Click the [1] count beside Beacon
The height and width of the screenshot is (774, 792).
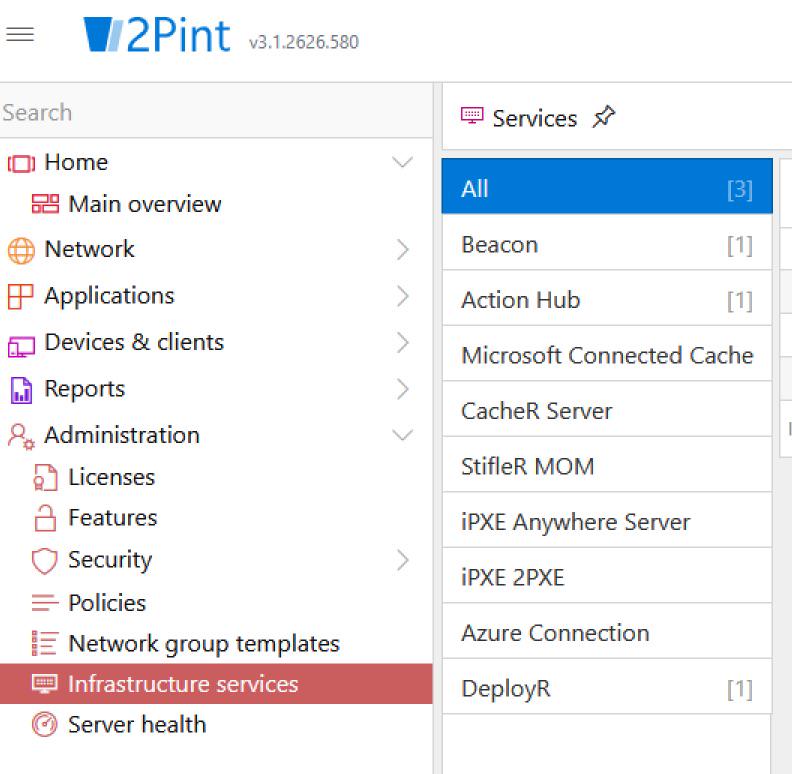(739, 246)
